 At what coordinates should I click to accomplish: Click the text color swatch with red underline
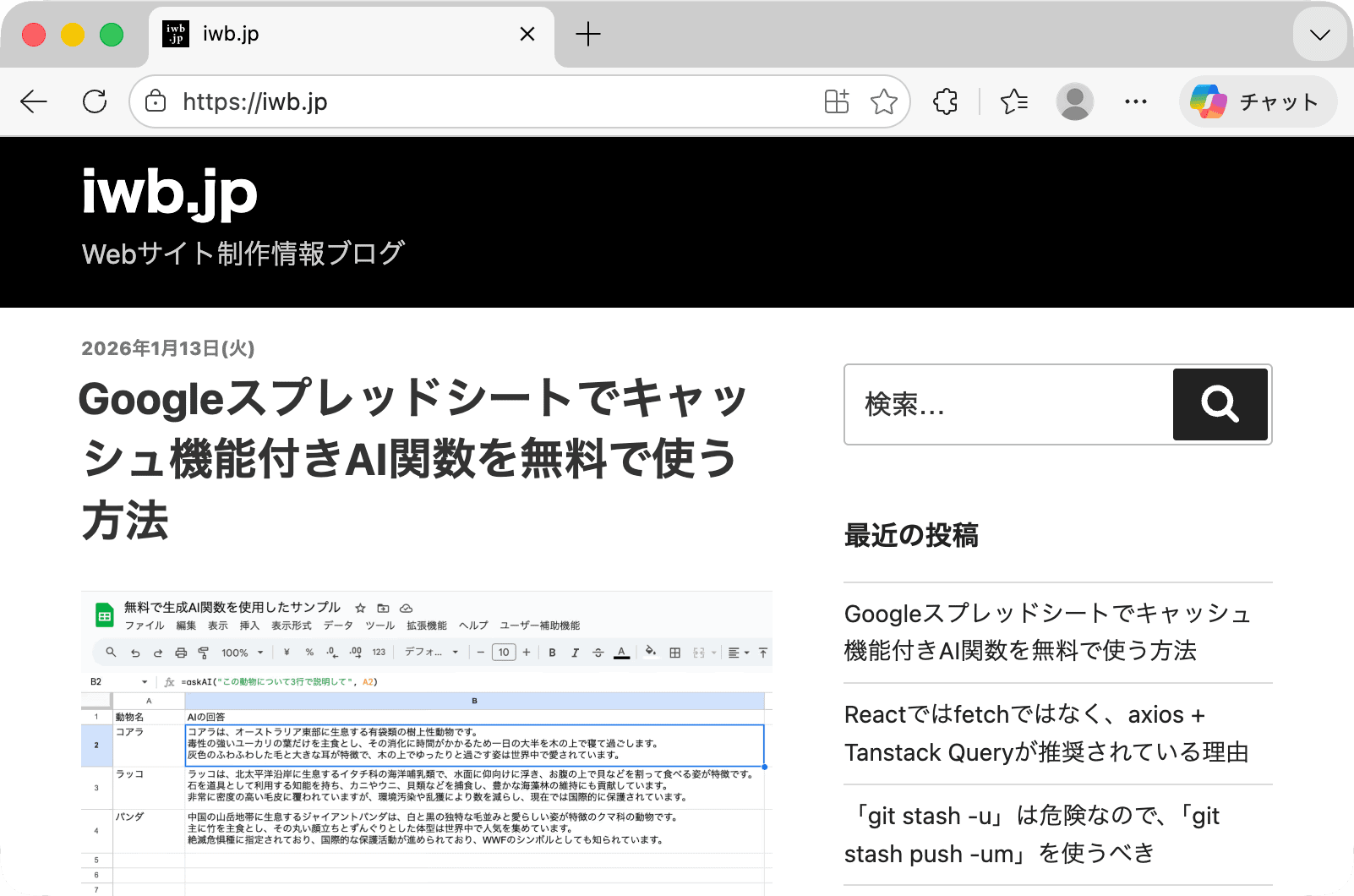click(x=621, y=653)
